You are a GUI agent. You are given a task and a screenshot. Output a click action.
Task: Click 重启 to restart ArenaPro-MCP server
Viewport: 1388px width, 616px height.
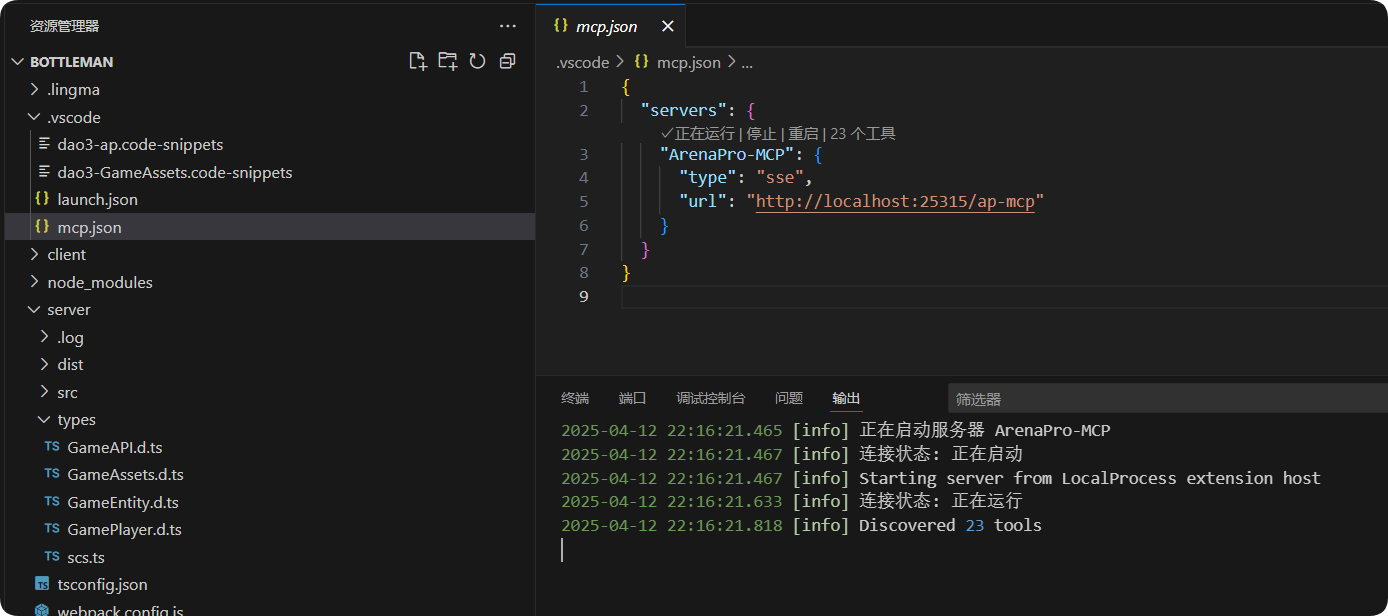click(803, 133)
